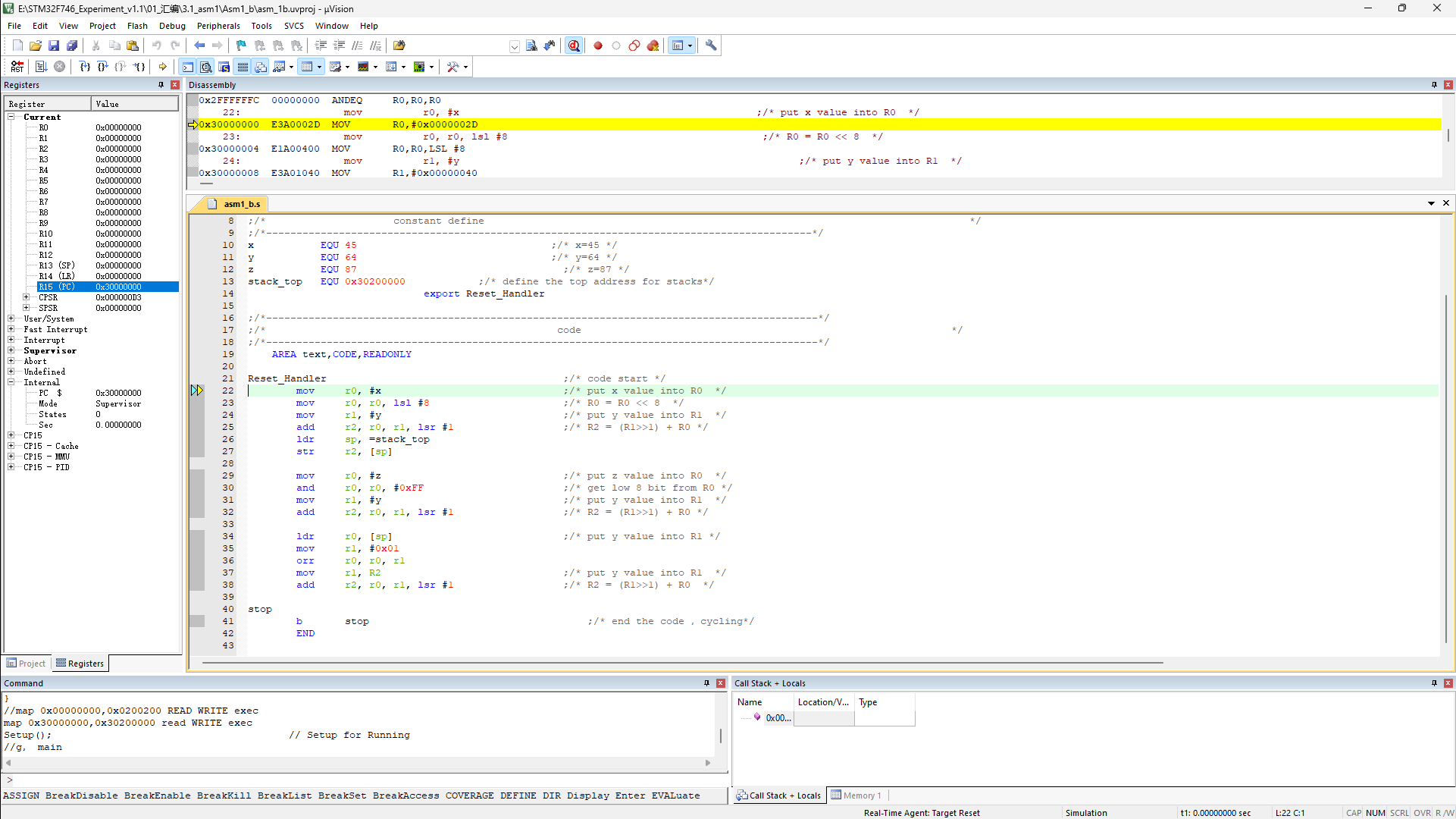
Task: Insert a breakpoint with the red dot icon
Action: click(x=598, y=45)
